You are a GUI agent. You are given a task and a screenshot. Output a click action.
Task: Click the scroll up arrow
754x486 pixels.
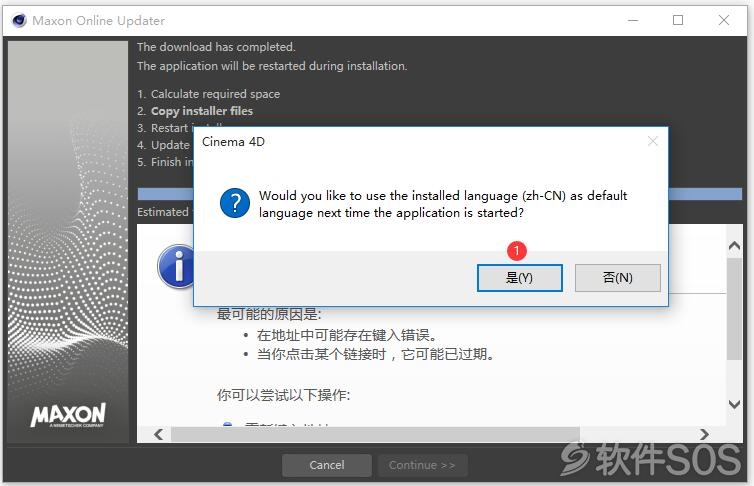coord(734,246)
